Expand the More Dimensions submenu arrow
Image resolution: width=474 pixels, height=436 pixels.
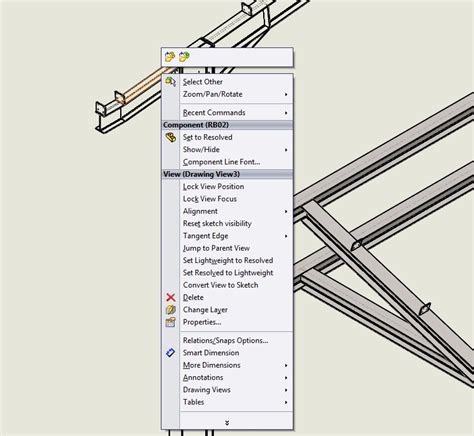(286, 365)
